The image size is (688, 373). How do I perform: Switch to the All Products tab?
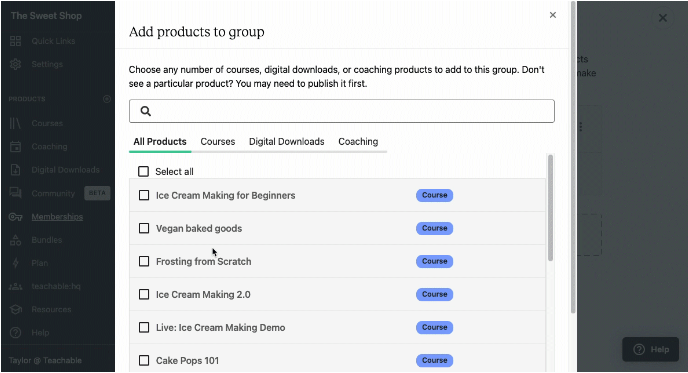[160, 142]
